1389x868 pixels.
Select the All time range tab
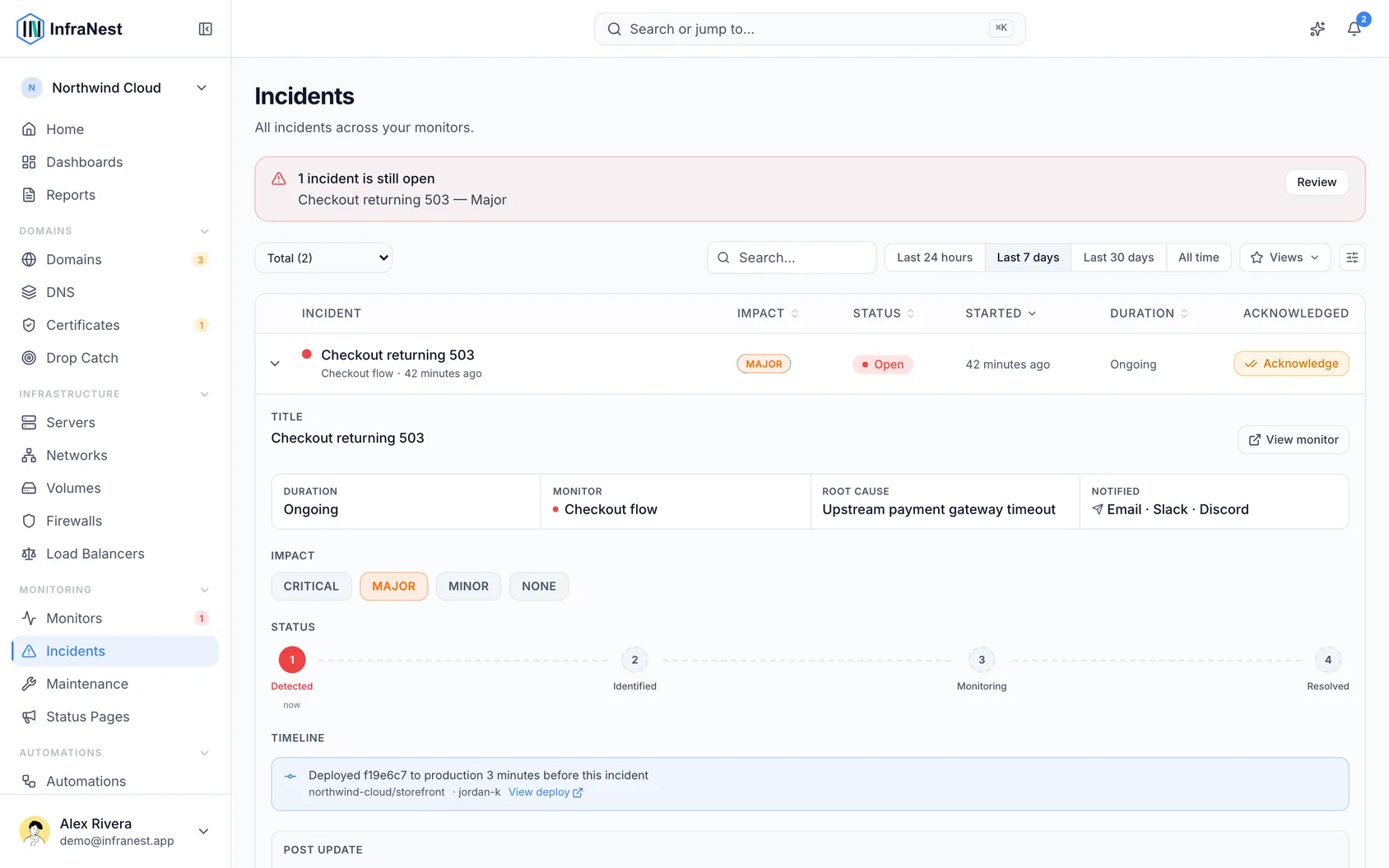pyautogui.click(x=1198, y=258)
